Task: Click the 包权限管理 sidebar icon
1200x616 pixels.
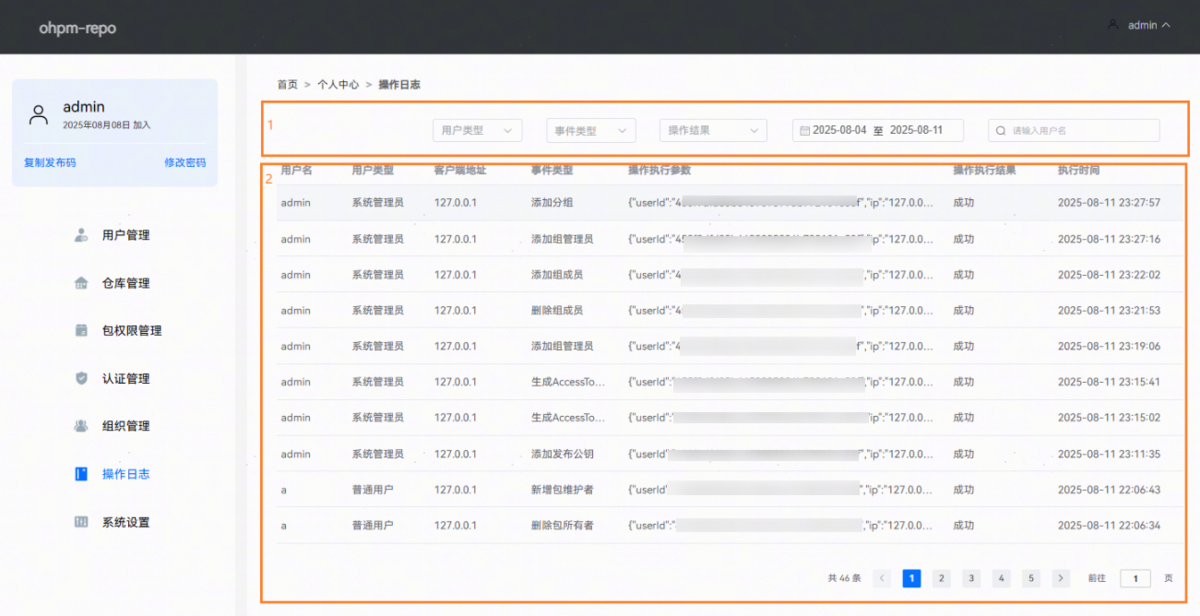Action: pyautogui.click(x=81, y=330)
